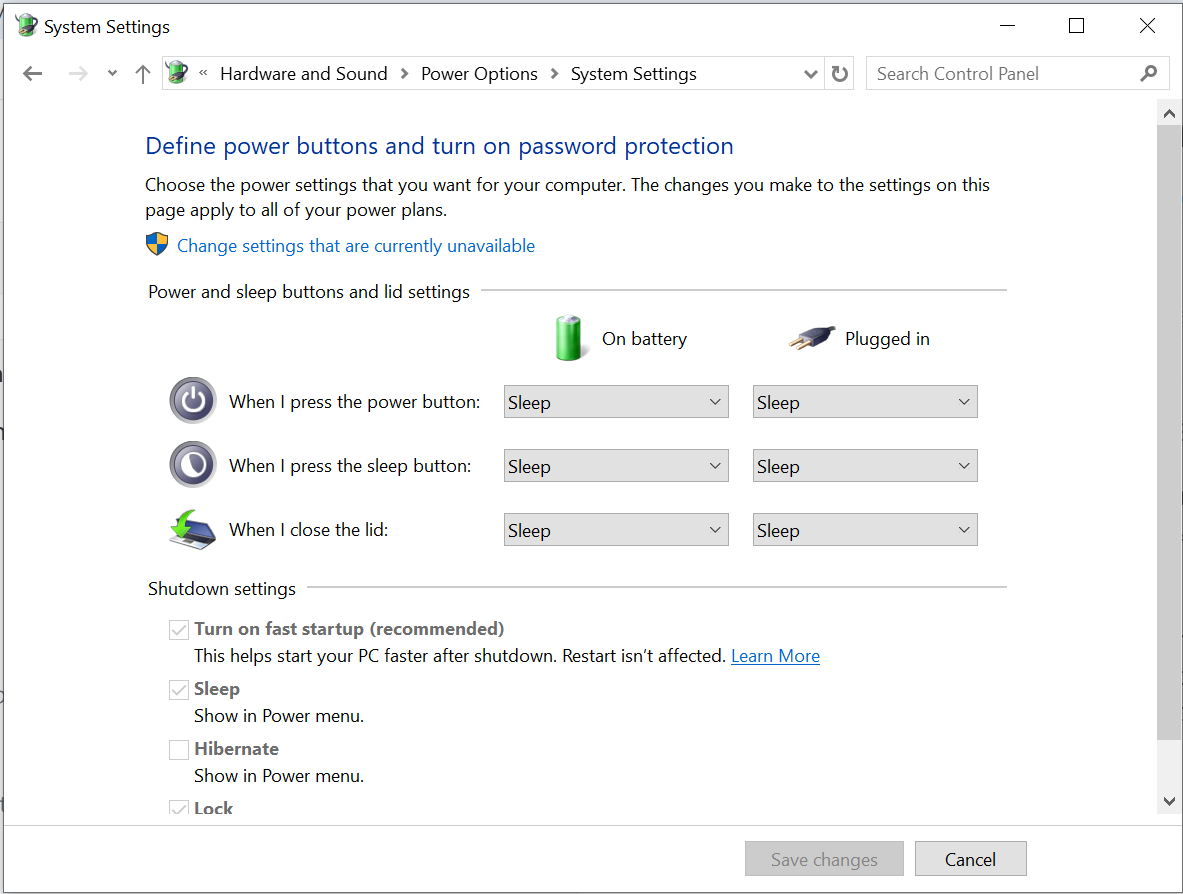The width and height of the screenshot is (1183, 894).
Task: Open sleep button Plugged in dropdown
Action: coord(865,465)
